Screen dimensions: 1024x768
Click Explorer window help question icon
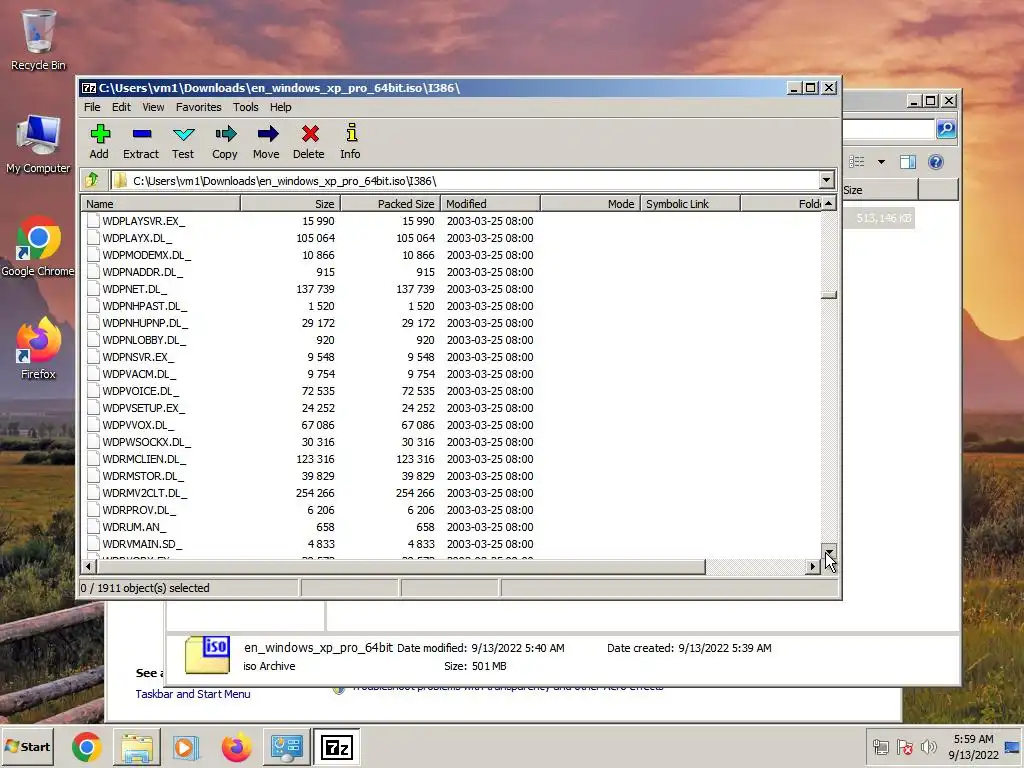(936, 162)
